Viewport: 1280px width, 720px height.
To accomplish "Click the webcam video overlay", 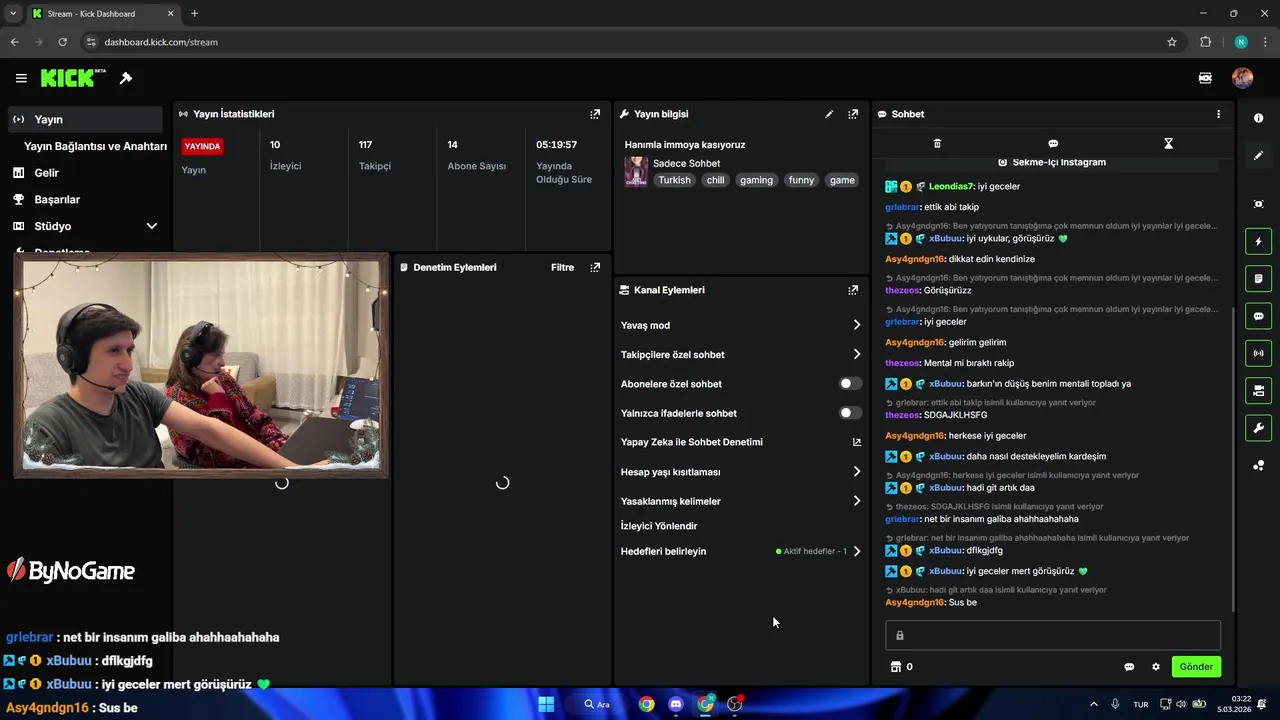I will click(x=201, y=365).
